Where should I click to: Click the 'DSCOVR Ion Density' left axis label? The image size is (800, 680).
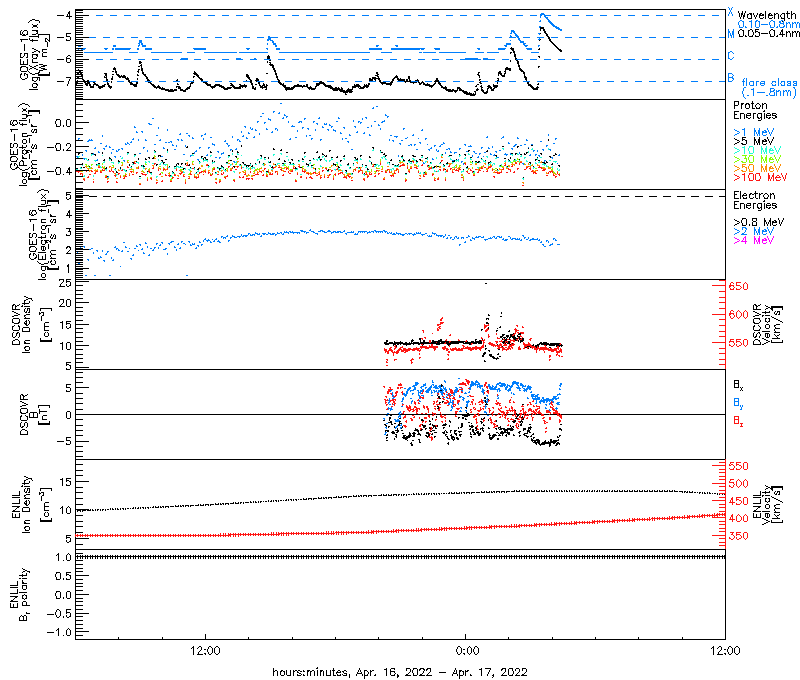click(31, 324)
